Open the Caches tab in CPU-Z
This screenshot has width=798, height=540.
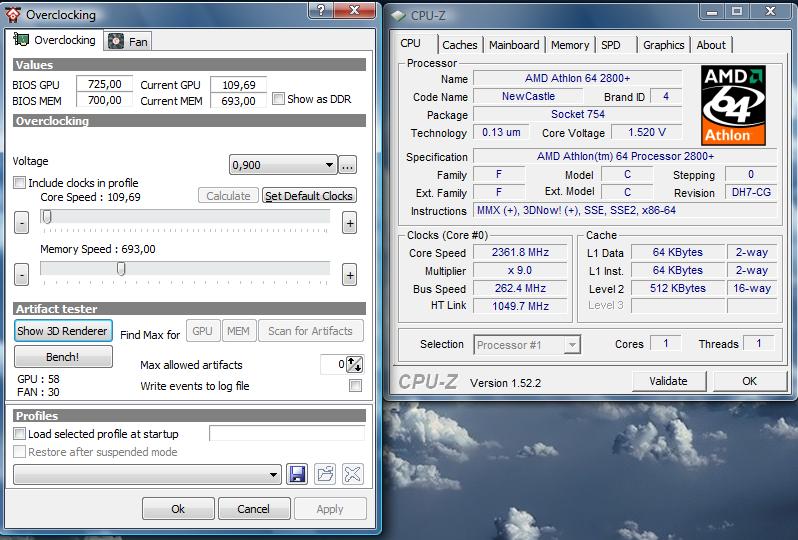pos(460,45)
